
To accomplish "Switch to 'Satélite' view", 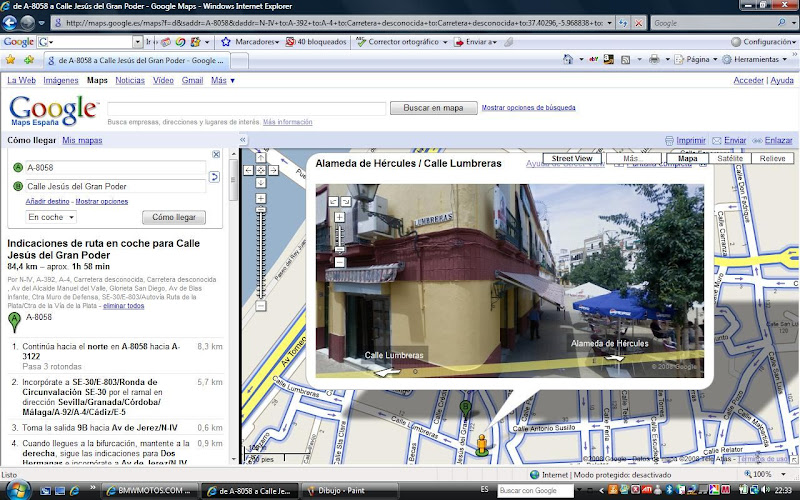I will 730,159.
